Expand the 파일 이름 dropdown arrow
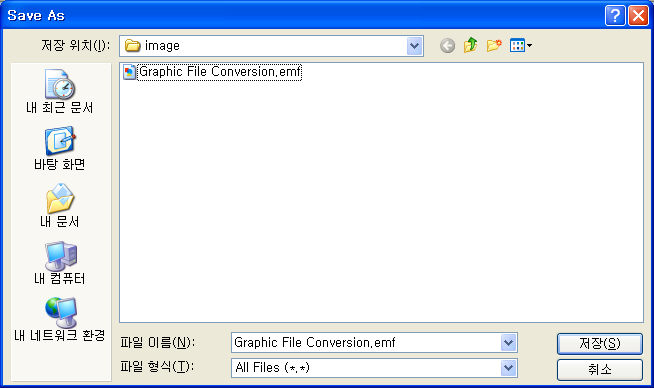This screenshot has height=388, width=654. coord(508,343)
